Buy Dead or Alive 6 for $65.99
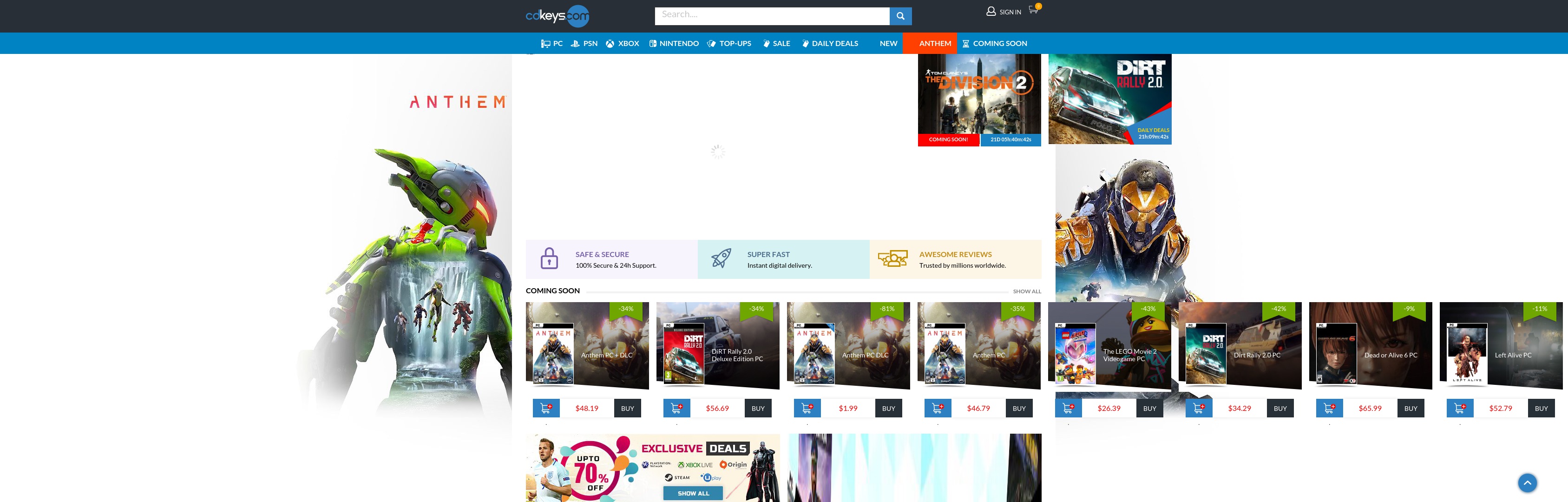 click(1411, 408)
